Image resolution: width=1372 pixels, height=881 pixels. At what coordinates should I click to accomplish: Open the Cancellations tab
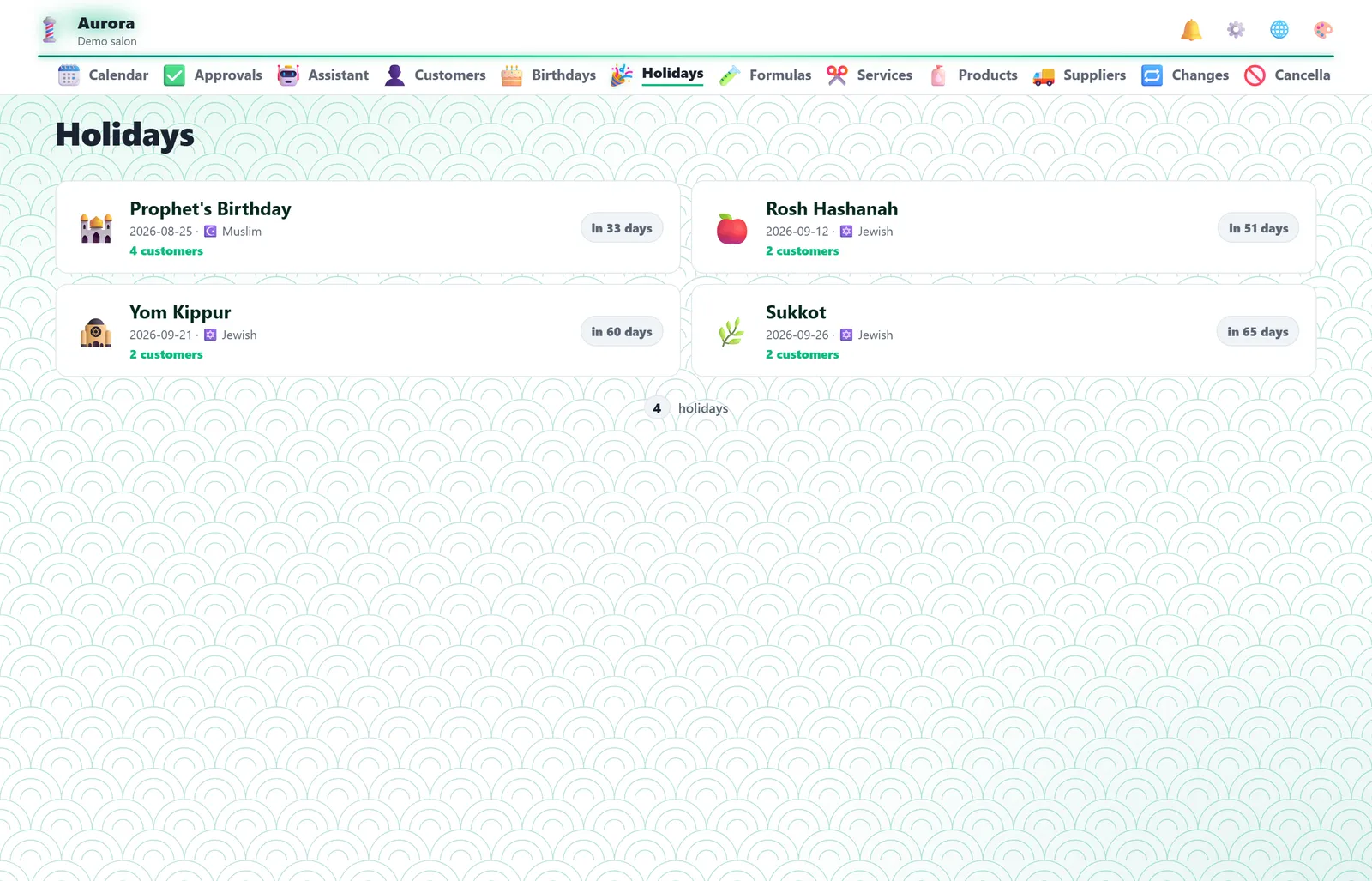1287,75
